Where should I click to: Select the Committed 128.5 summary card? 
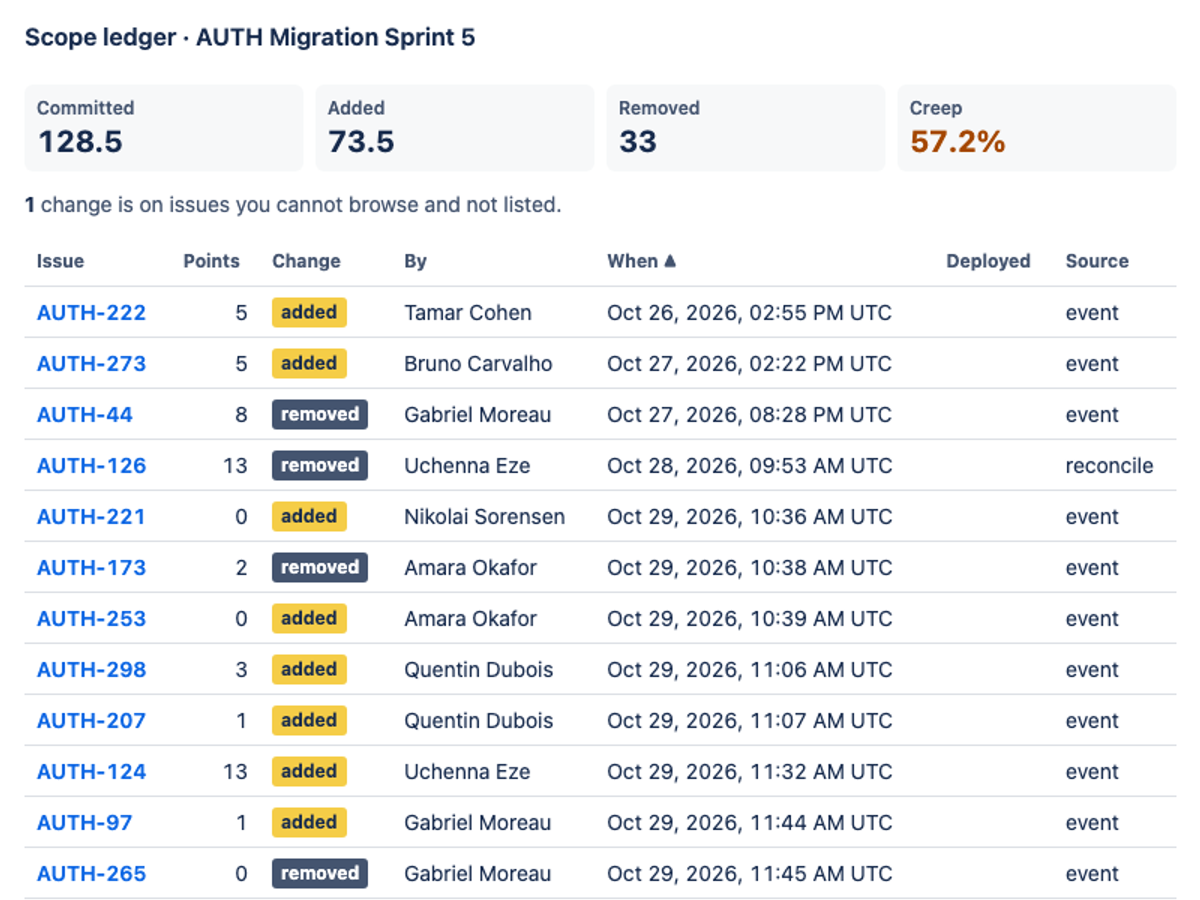pos(164,128)
